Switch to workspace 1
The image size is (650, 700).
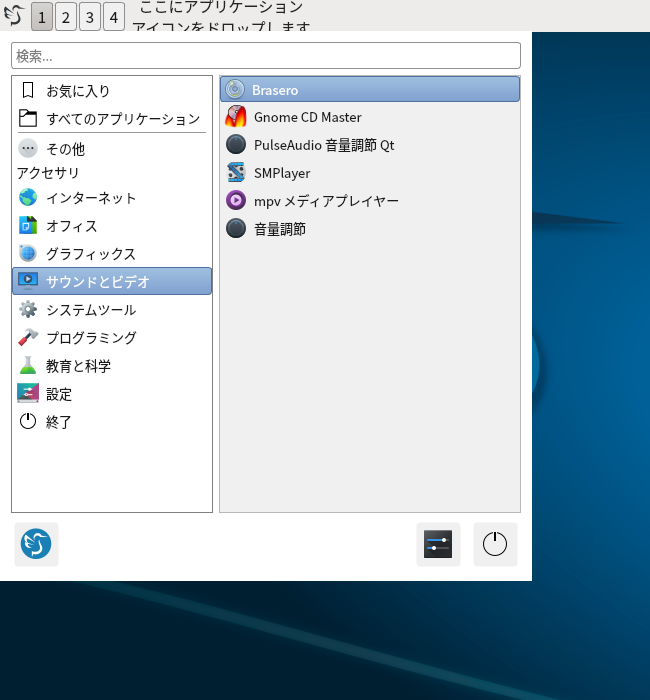(x=42, y=17)
